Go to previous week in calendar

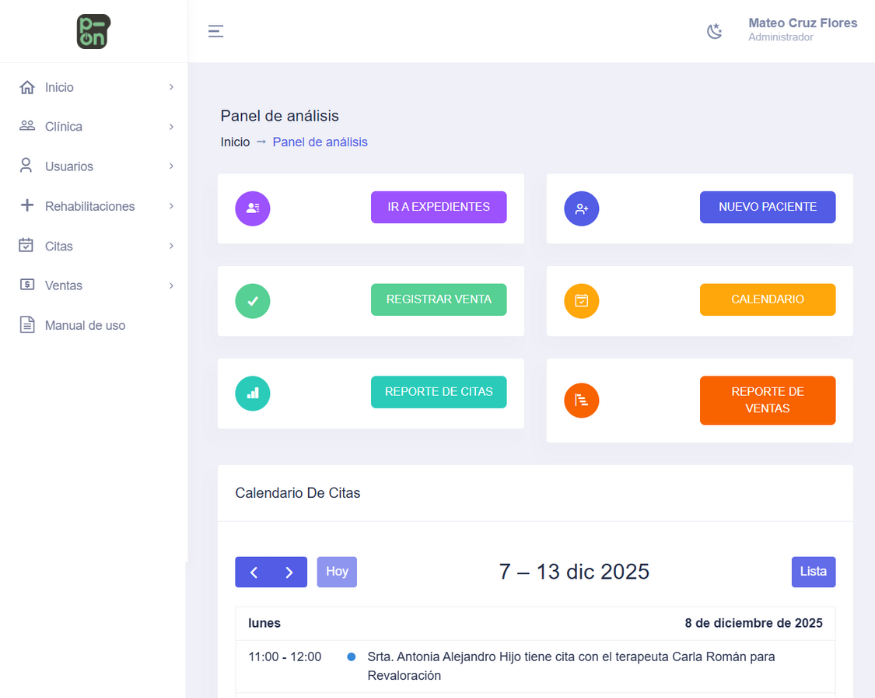pyautogui.click(x=254, y=572)
